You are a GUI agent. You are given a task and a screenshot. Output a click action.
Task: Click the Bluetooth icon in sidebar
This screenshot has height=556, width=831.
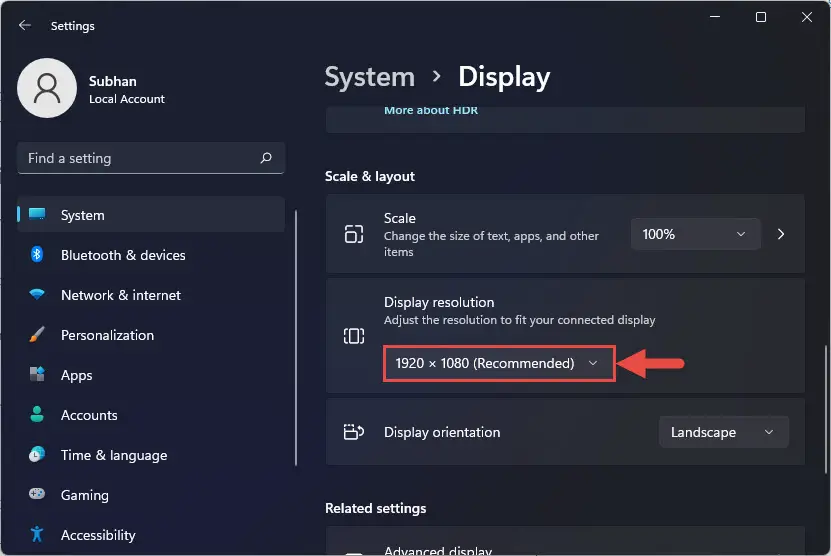pos(37,254)
